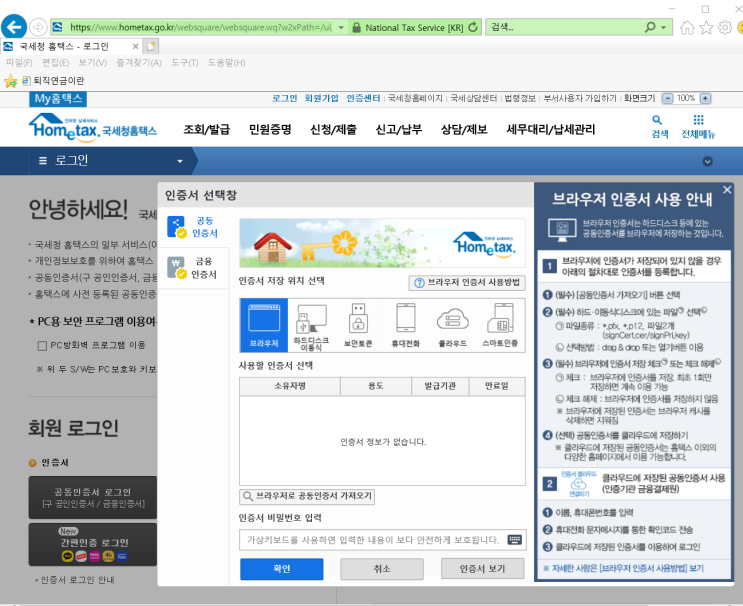
Task: Open the search provider dropdown arrow
Action: pos(663,27)
